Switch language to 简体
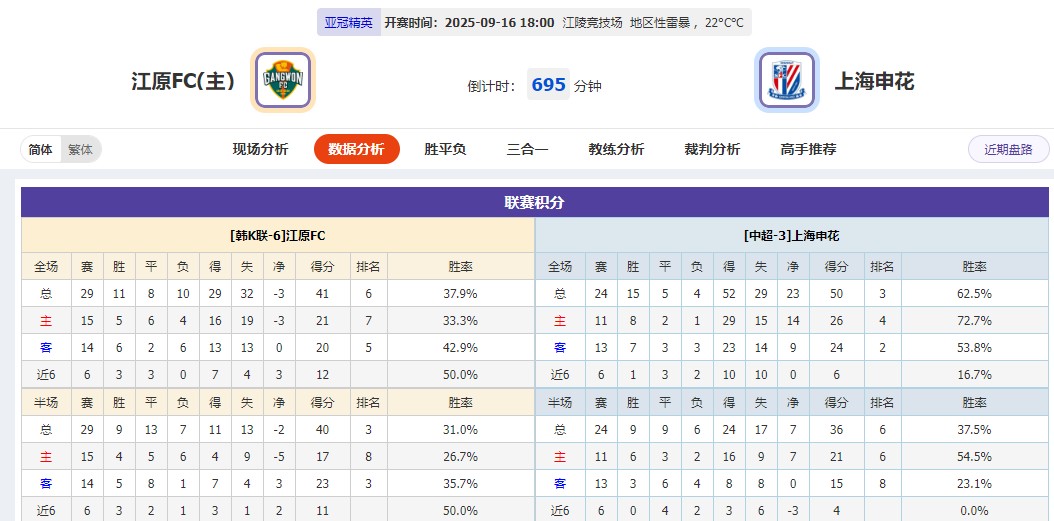 tap(41, 149)
